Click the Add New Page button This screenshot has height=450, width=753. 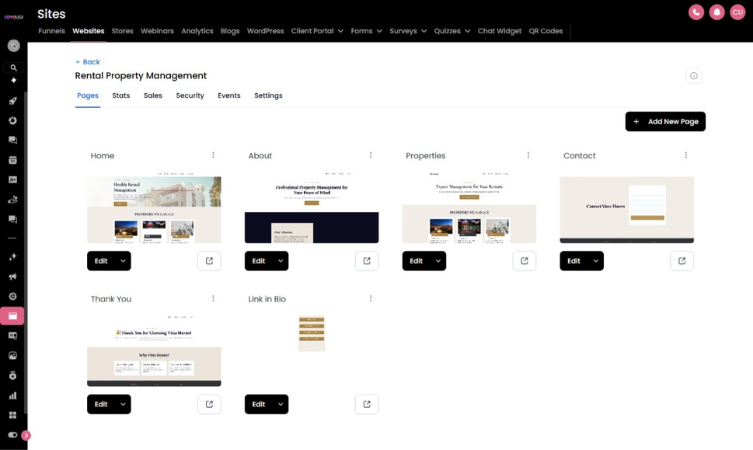coord(665,121)
